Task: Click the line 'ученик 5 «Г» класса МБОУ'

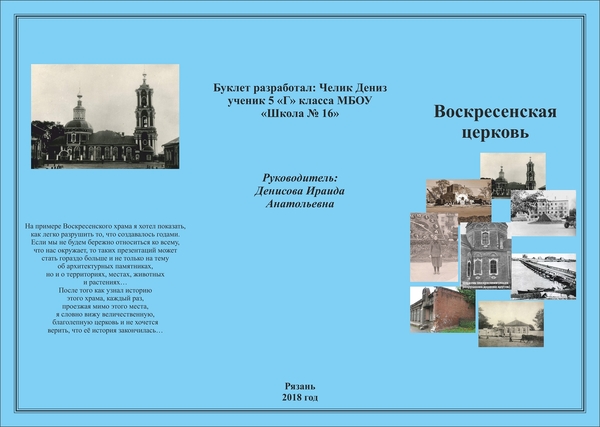Action: pos(300,100)
